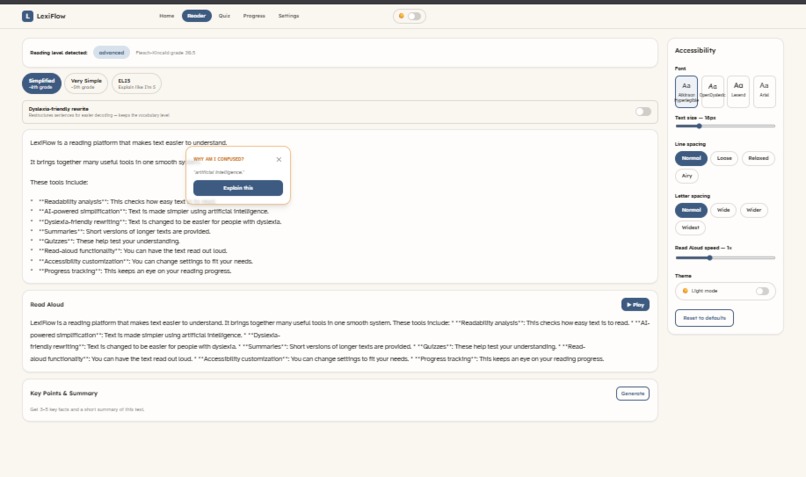
Task: Adjust the Read Aloud speed slider
Action: [x=725, y=258]
